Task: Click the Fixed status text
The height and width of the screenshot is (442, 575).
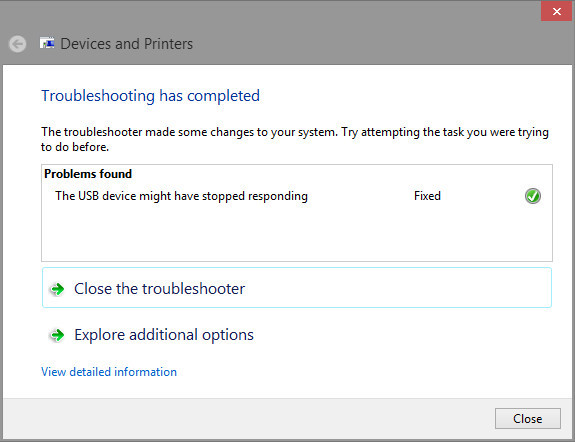Action: point(427,196)
